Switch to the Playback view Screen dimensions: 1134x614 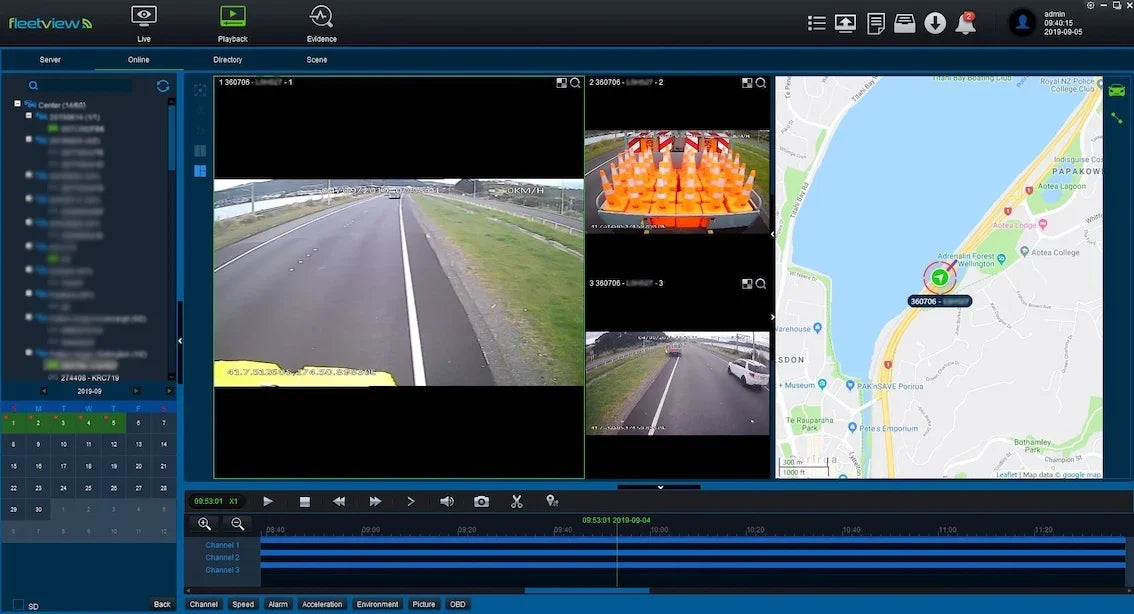pos(232,22)
